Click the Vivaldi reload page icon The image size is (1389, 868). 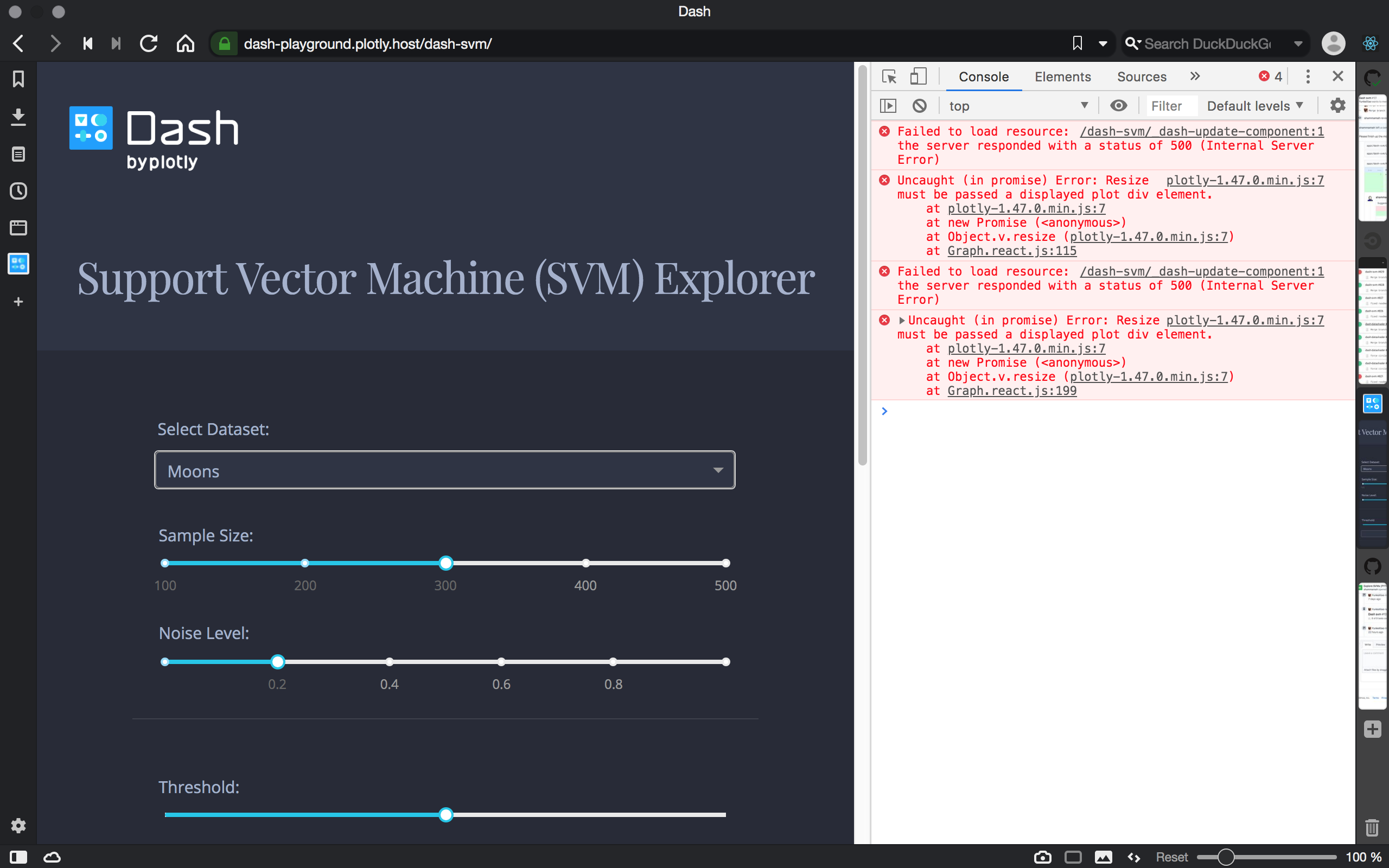coord(149,43)
